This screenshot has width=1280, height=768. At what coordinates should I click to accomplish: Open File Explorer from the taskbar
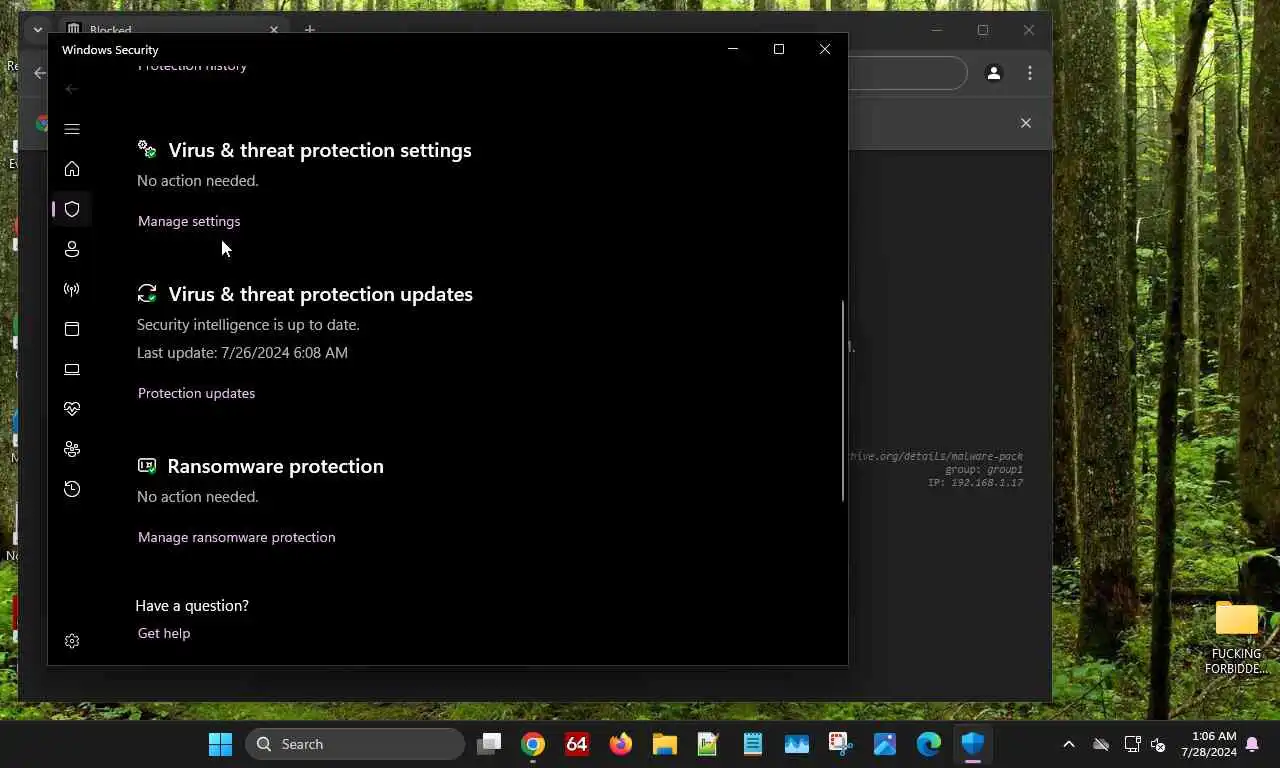click(665, 744)
